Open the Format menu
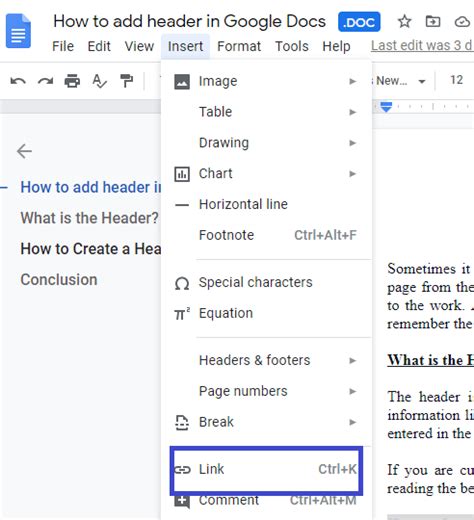The height and width of the screenshot is (520, 474). (239, 46)
